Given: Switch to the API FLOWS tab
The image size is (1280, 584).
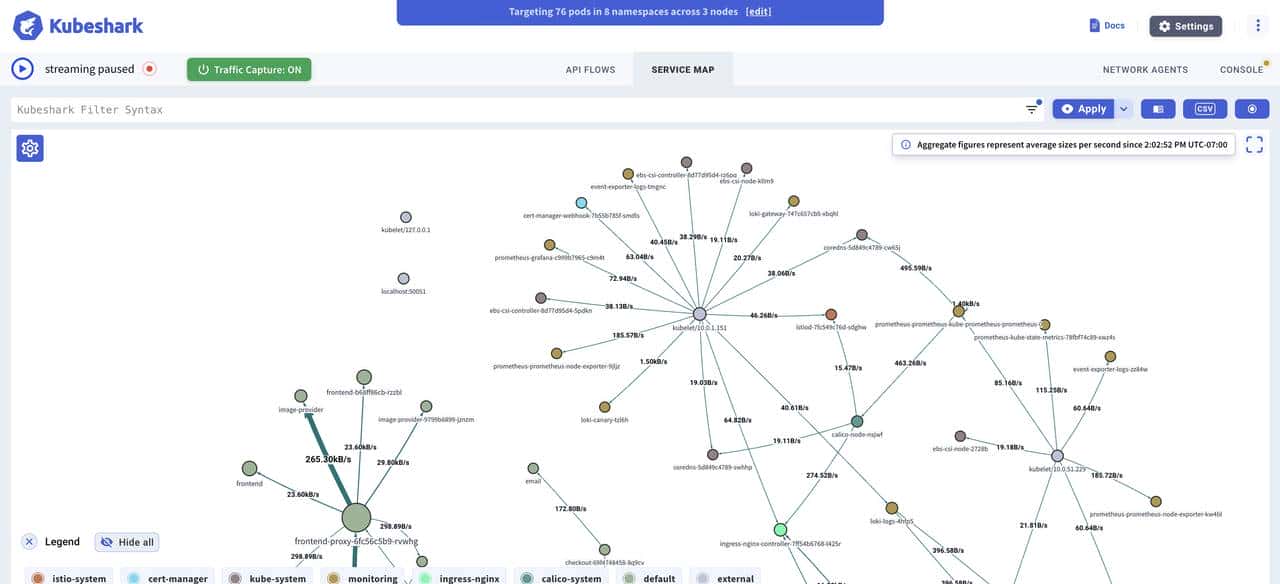Looking at the screenshot, I should tap(591, 69).
